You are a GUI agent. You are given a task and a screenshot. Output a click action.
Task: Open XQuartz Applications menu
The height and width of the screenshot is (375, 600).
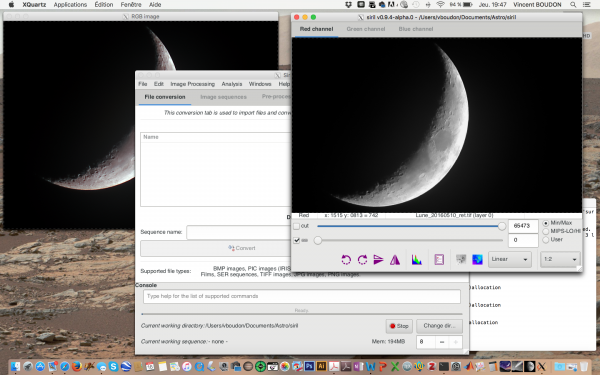[x=70, y=5]
